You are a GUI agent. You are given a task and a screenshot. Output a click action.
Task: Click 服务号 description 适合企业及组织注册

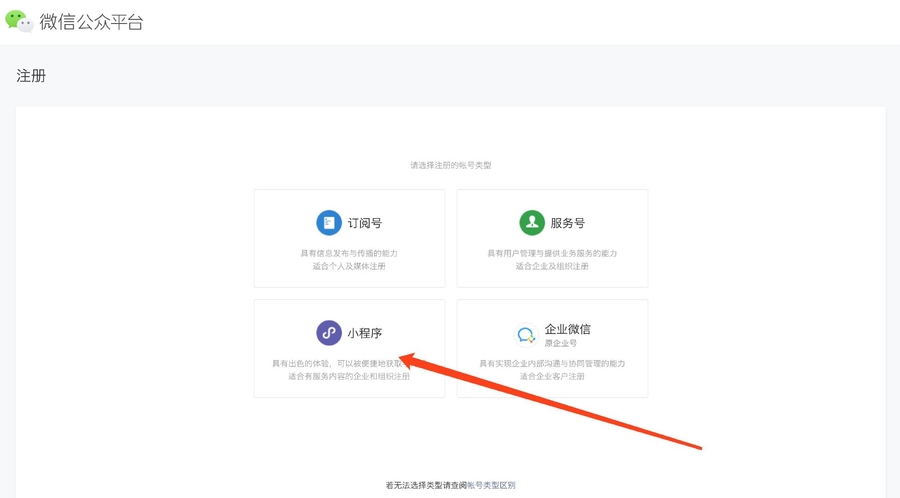point(552,266)
